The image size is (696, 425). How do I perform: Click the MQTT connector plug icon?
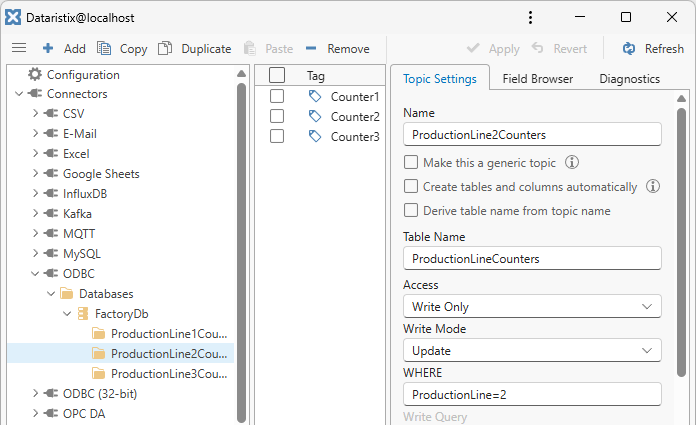pyautogui.click(x=51, y=233)
